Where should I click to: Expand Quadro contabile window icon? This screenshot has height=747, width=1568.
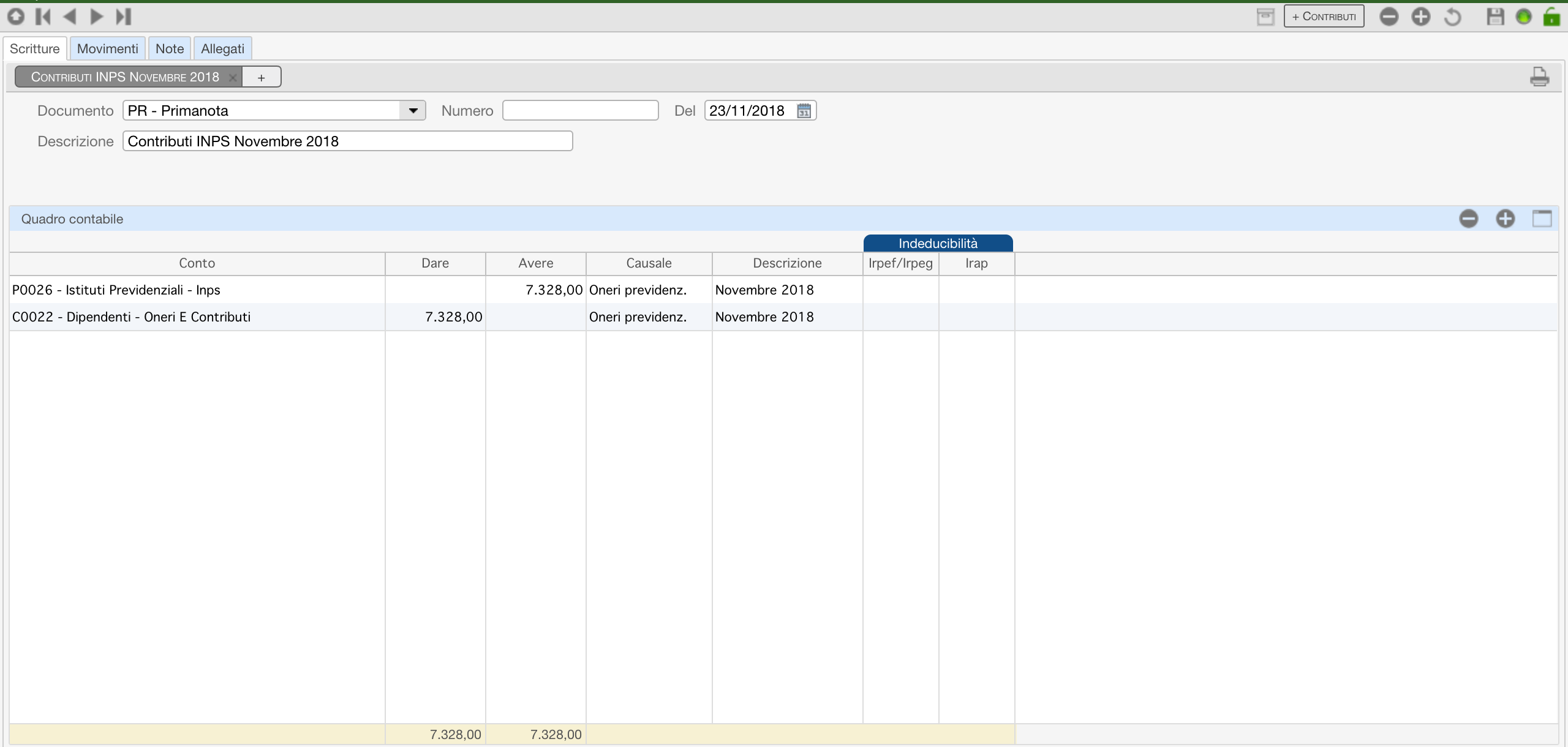(1542, 219)
